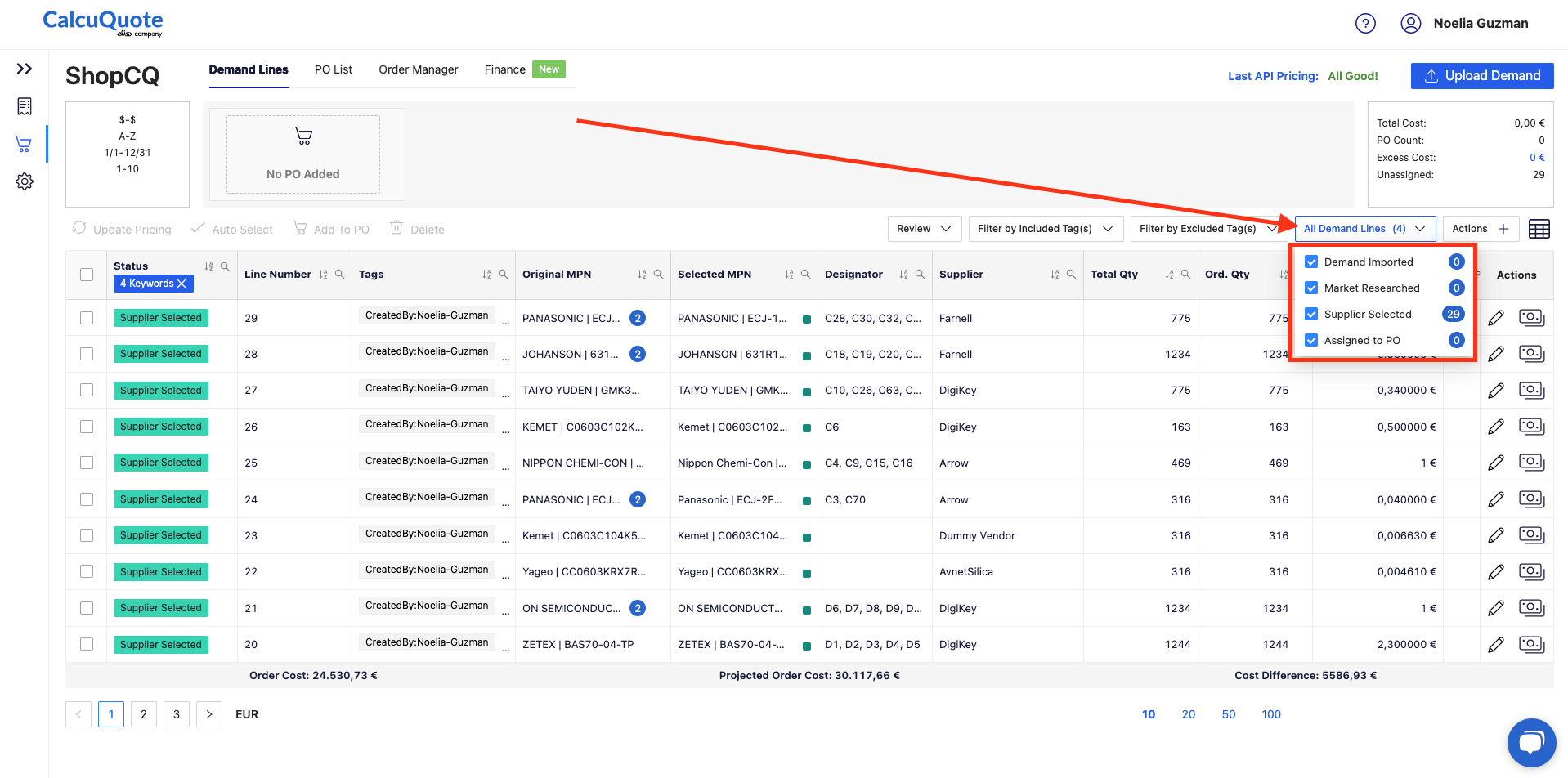Screen dimensions: 1568x778
Task: Open pricing icon for line 26
Action: 1531,426
